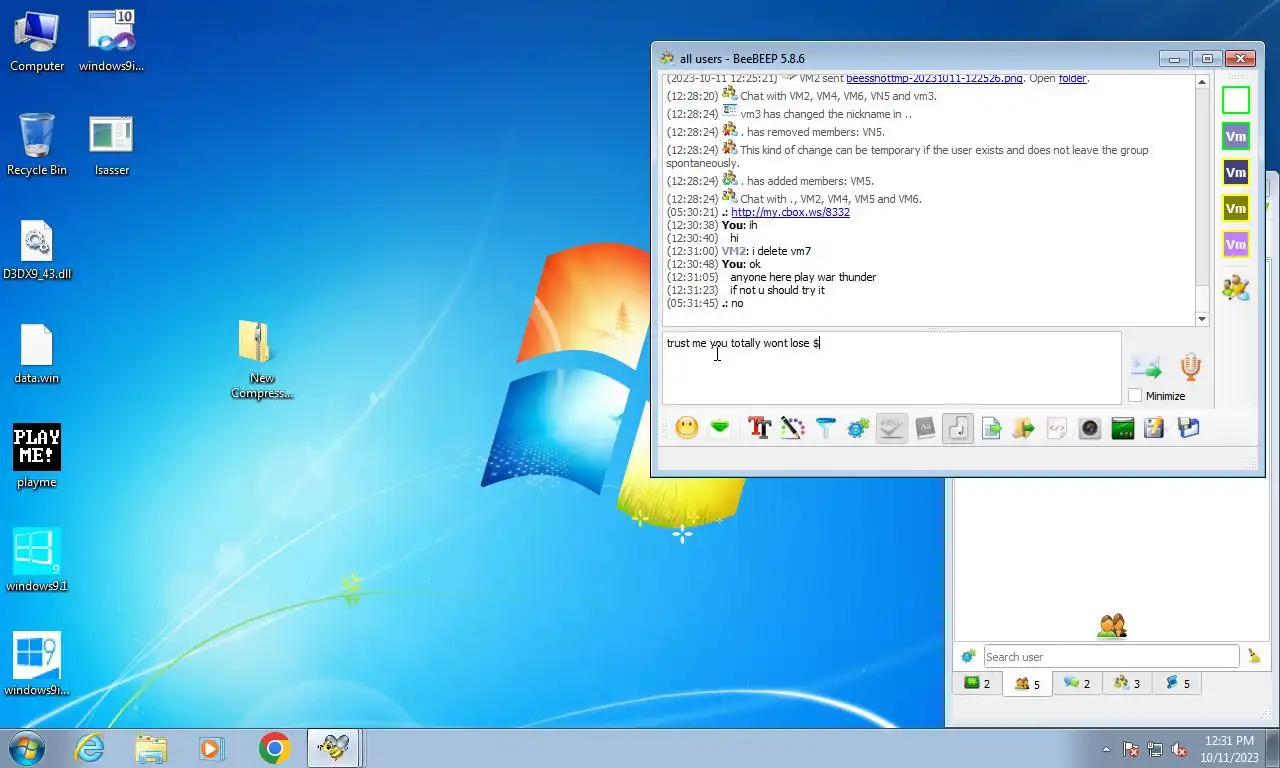
Task: Open the folder link in chat log
Action: (x=1072, y=78)
